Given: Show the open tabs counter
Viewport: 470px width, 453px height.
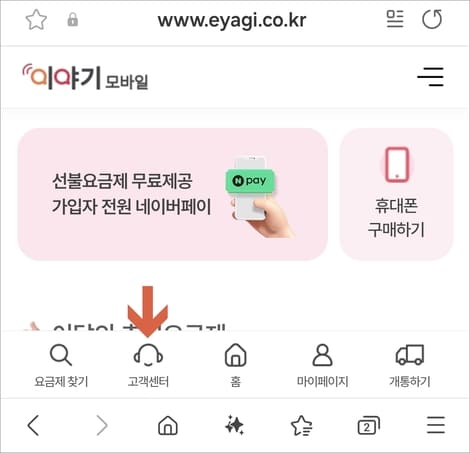Looking at the screenshot, I should click(x=369, y=425).
